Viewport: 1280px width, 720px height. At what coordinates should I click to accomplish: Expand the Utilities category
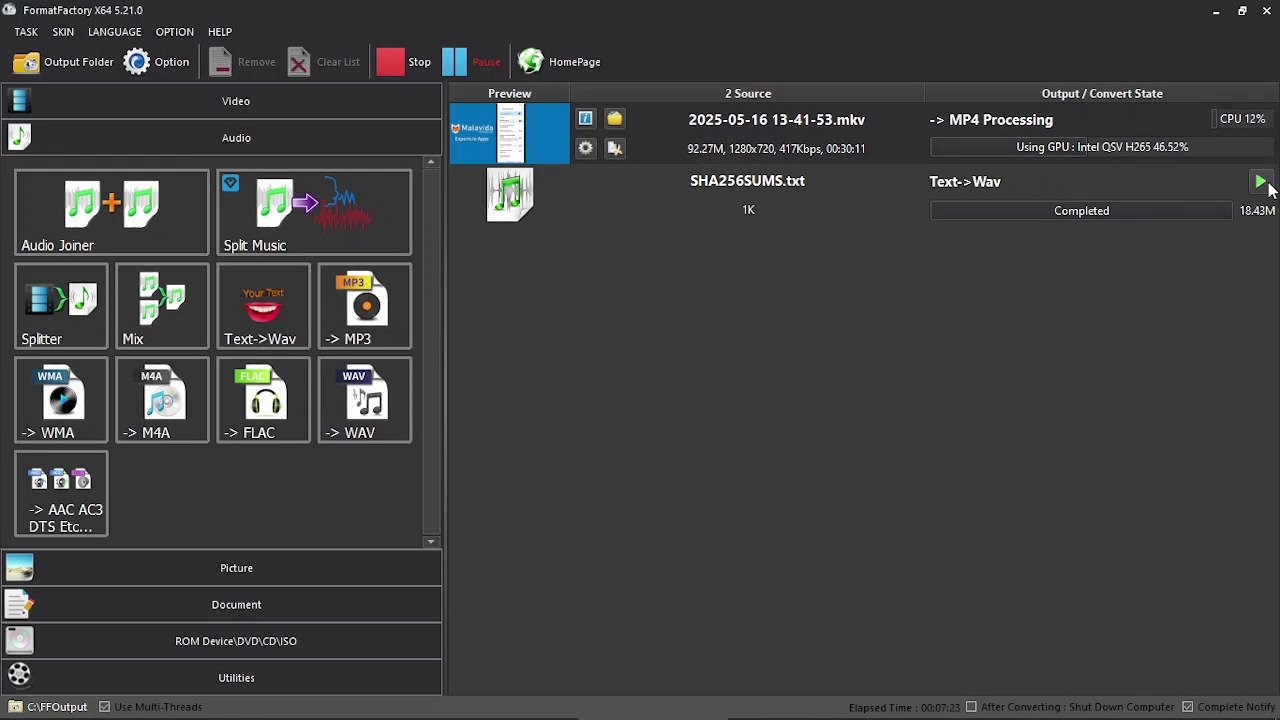point(221,678)
